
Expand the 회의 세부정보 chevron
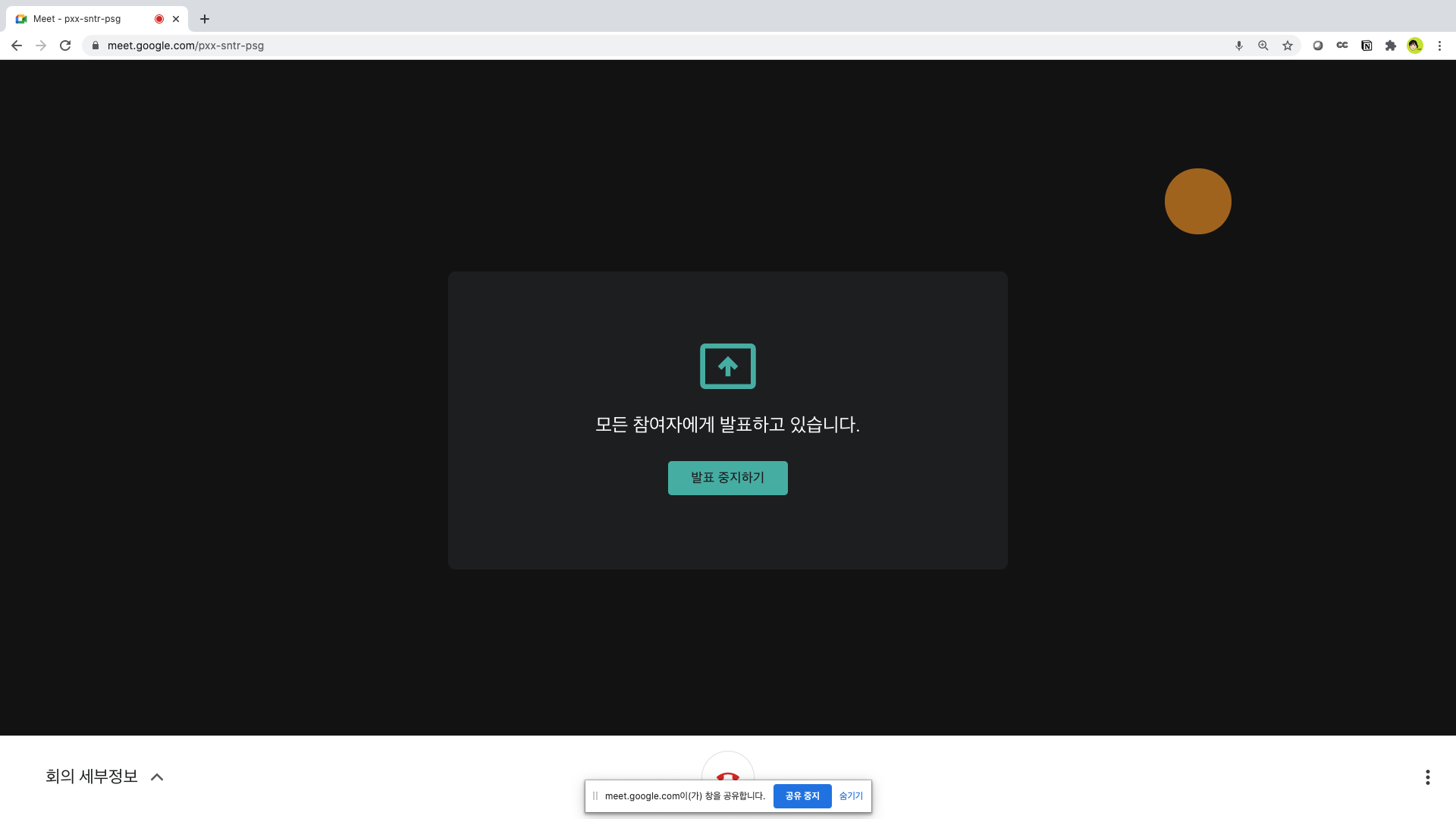click(x=157, y=777)
